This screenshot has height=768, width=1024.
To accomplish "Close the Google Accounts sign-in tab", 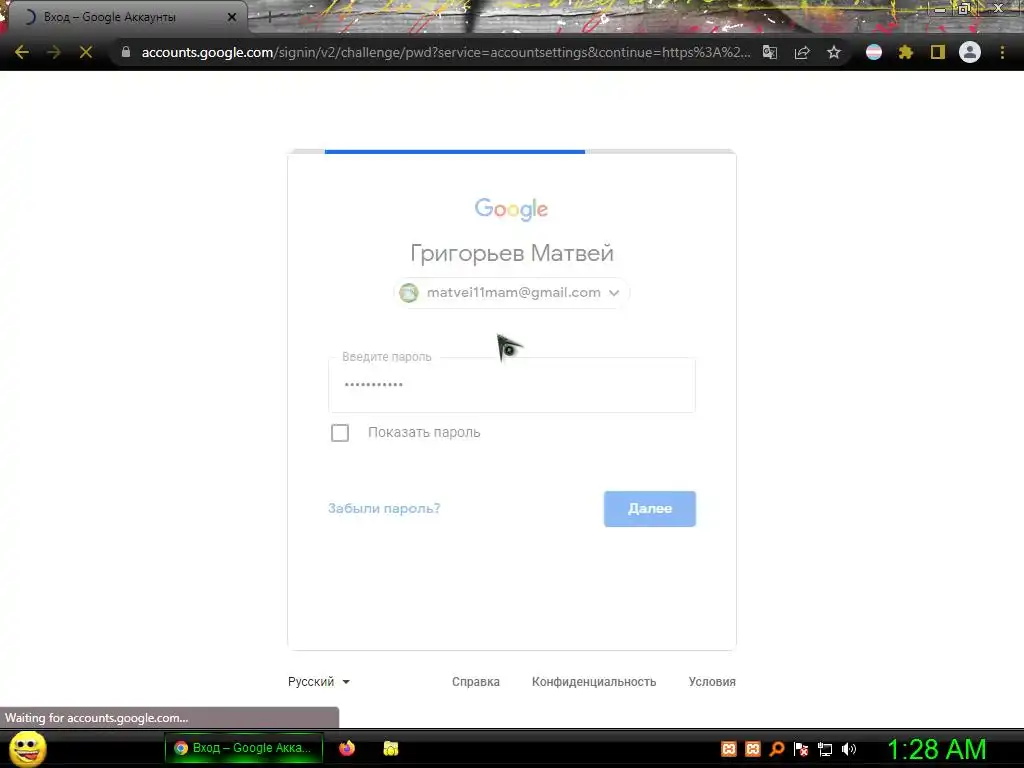I will [x=232, y=17].
